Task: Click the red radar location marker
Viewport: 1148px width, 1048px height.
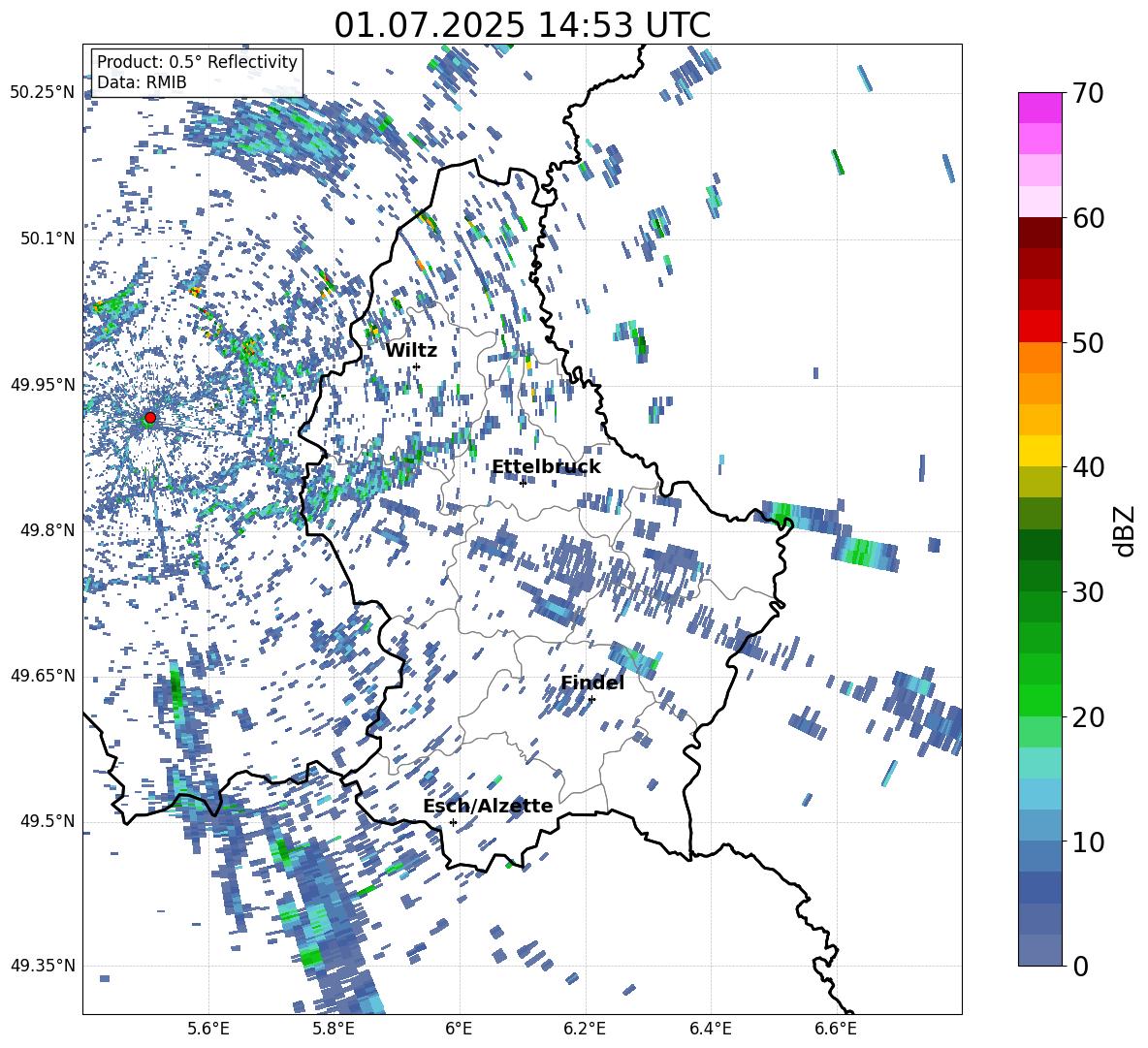Action: pyautogui.click(x=150, y=418)
